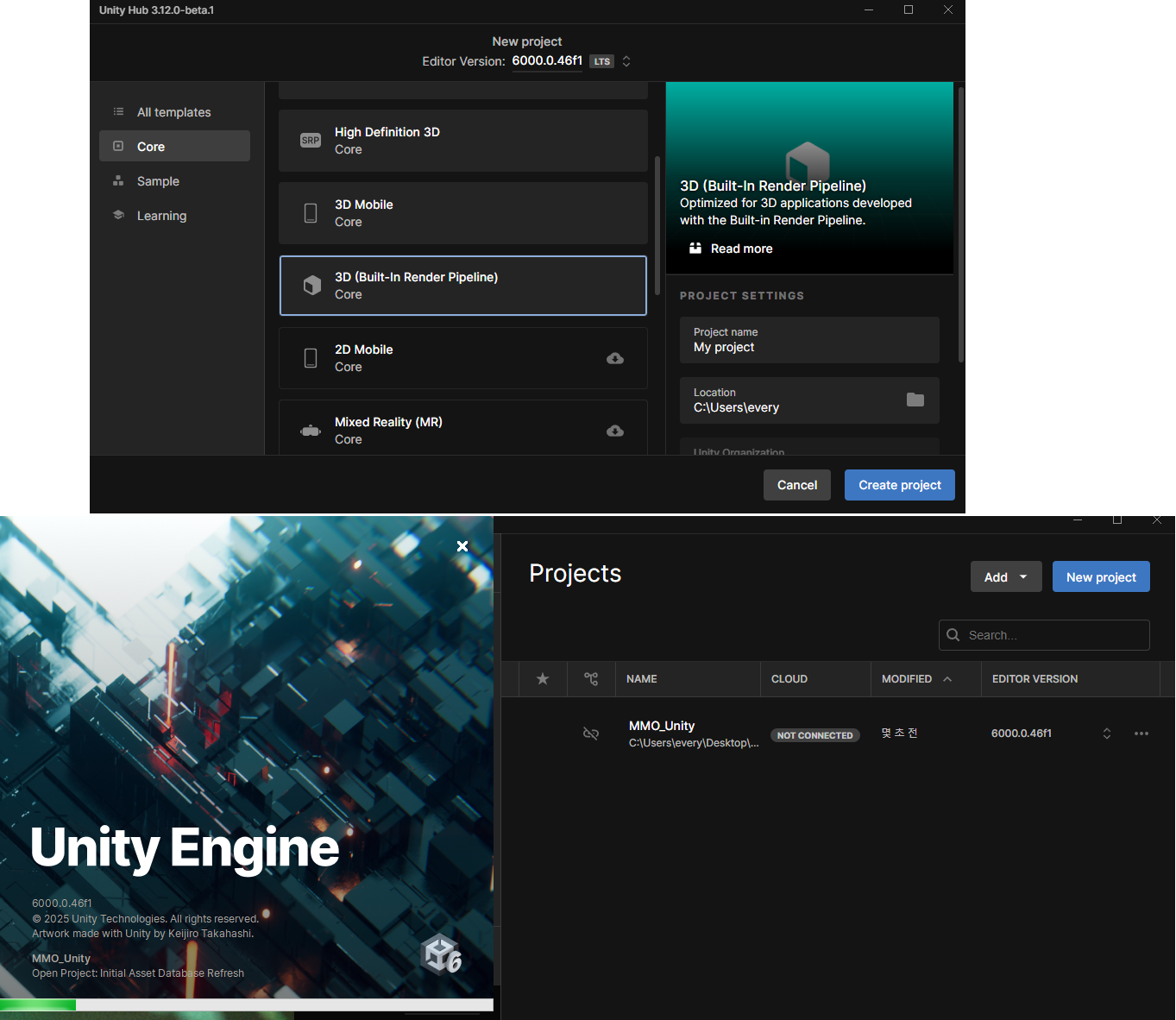This screenshot has width=1176, height=1020.
Task: Click the 2D Mobile phone icon
Action: pos(311,358)
